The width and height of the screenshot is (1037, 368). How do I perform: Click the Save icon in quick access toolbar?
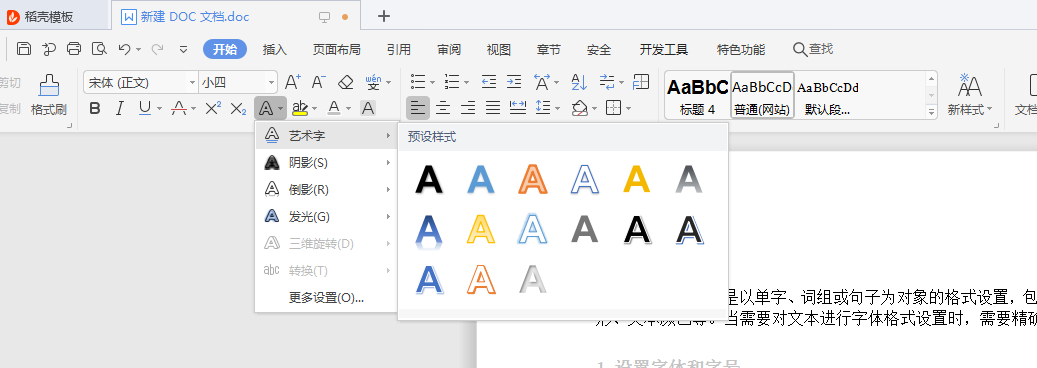[x=24, y=49]
